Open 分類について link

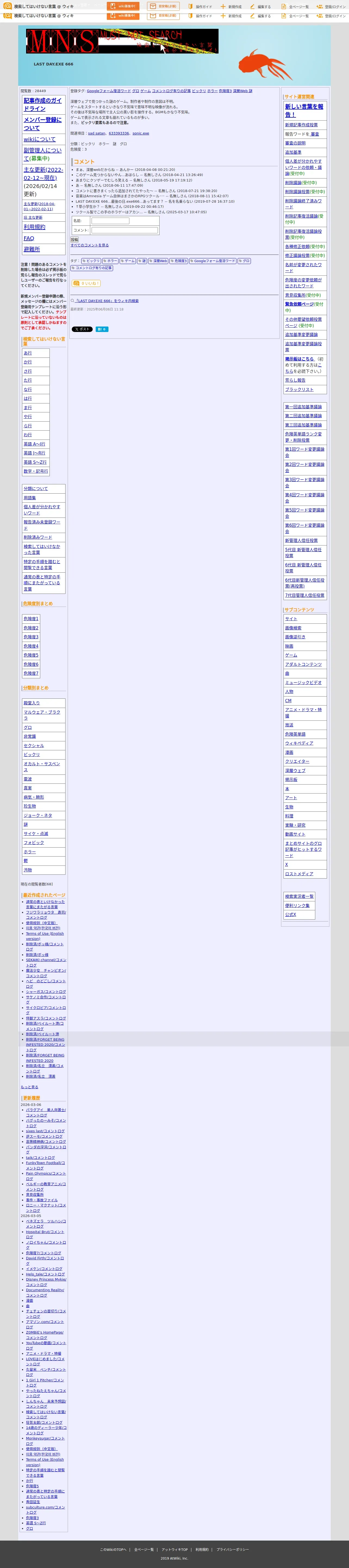[x=35, y=489]
